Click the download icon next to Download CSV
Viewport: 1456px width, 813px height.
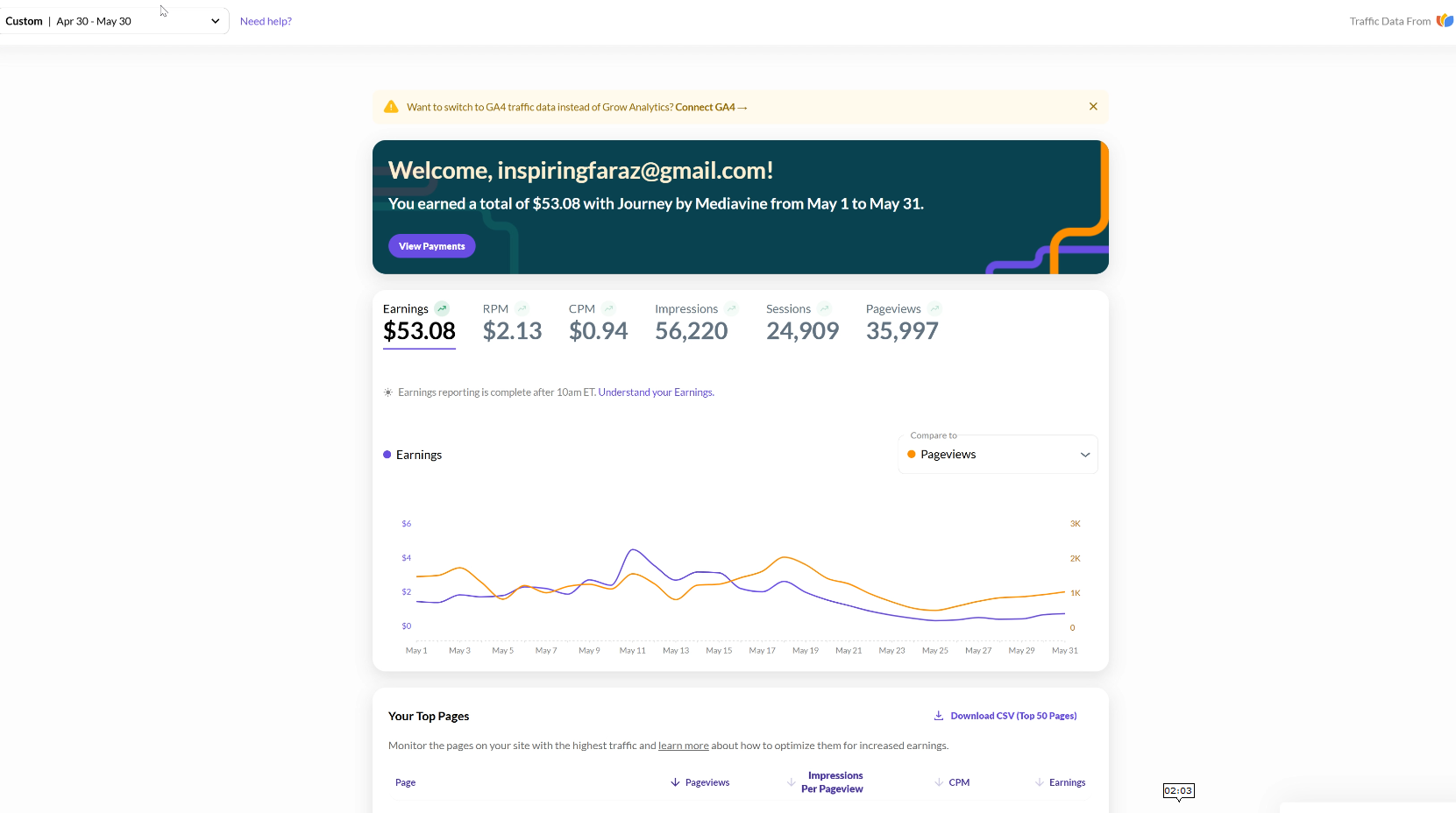[x=939, y=716]
